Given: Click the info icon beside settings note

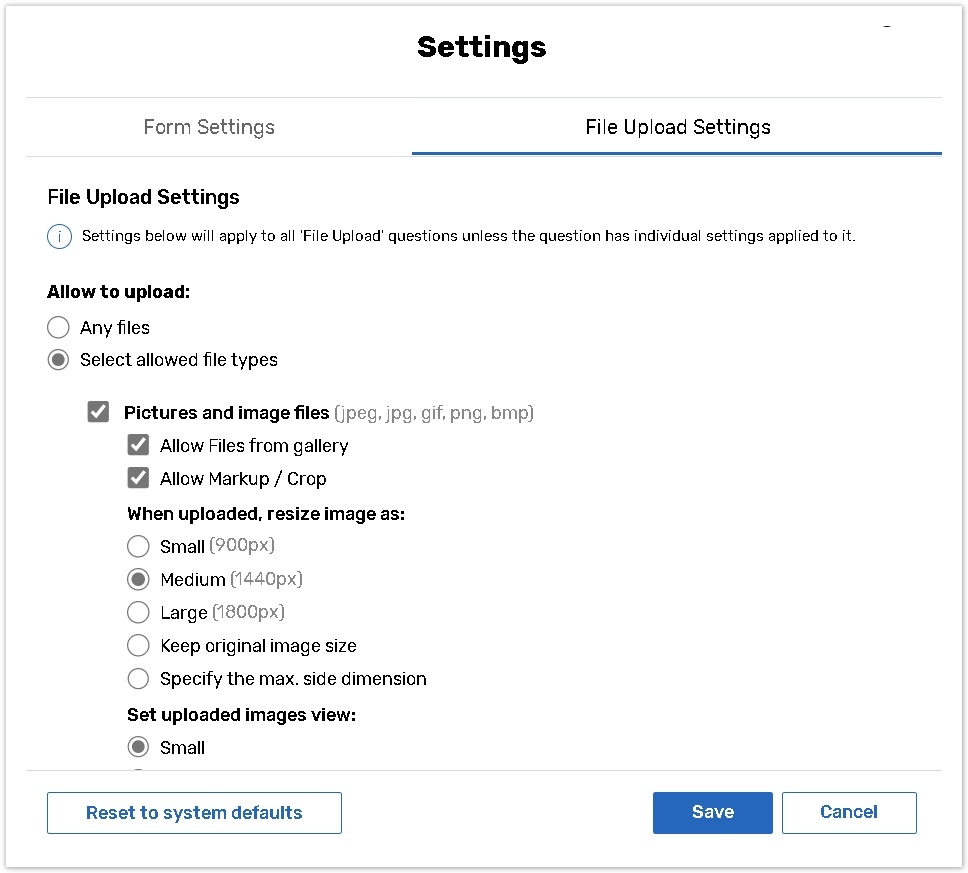Looking at the screenshot, I should coord(60,237).
